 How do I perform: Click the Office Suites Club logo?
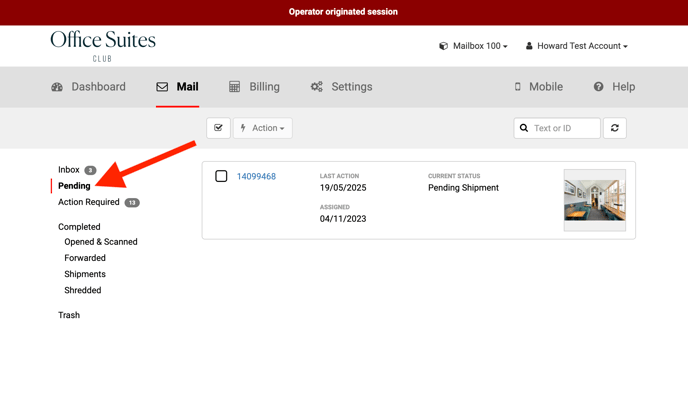103,46
